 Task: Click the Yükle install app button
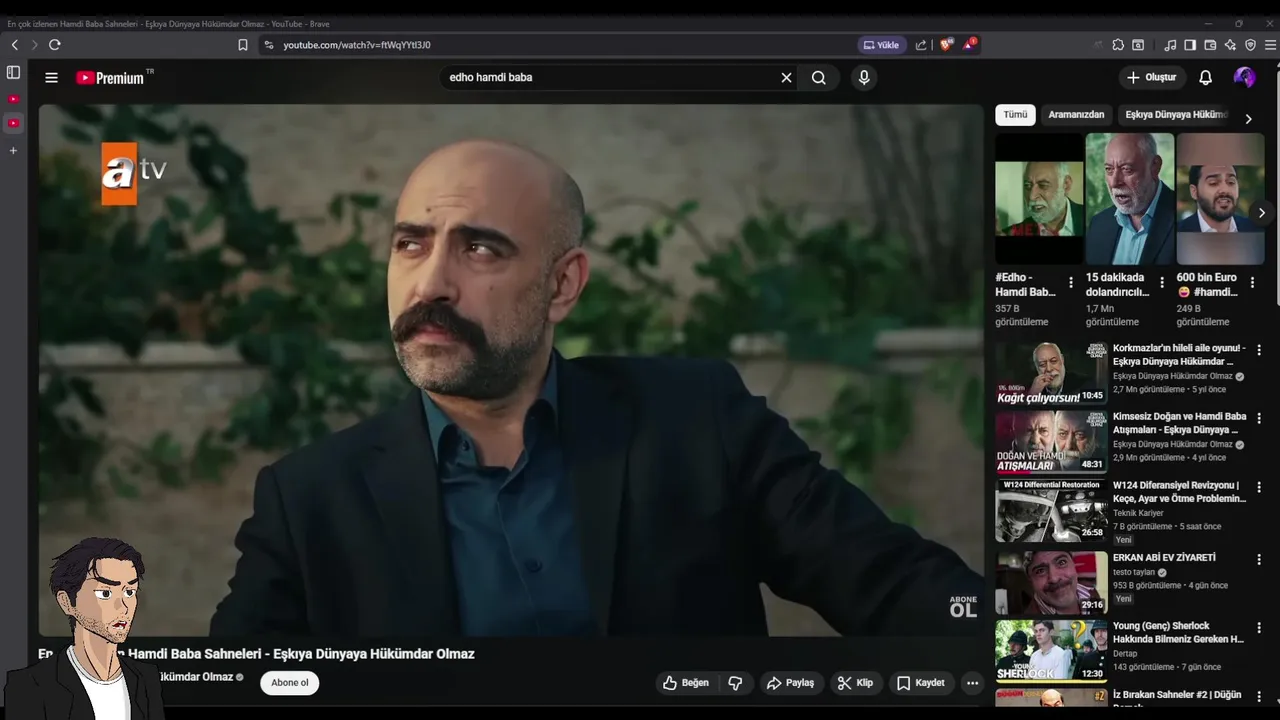coord(882,45)
